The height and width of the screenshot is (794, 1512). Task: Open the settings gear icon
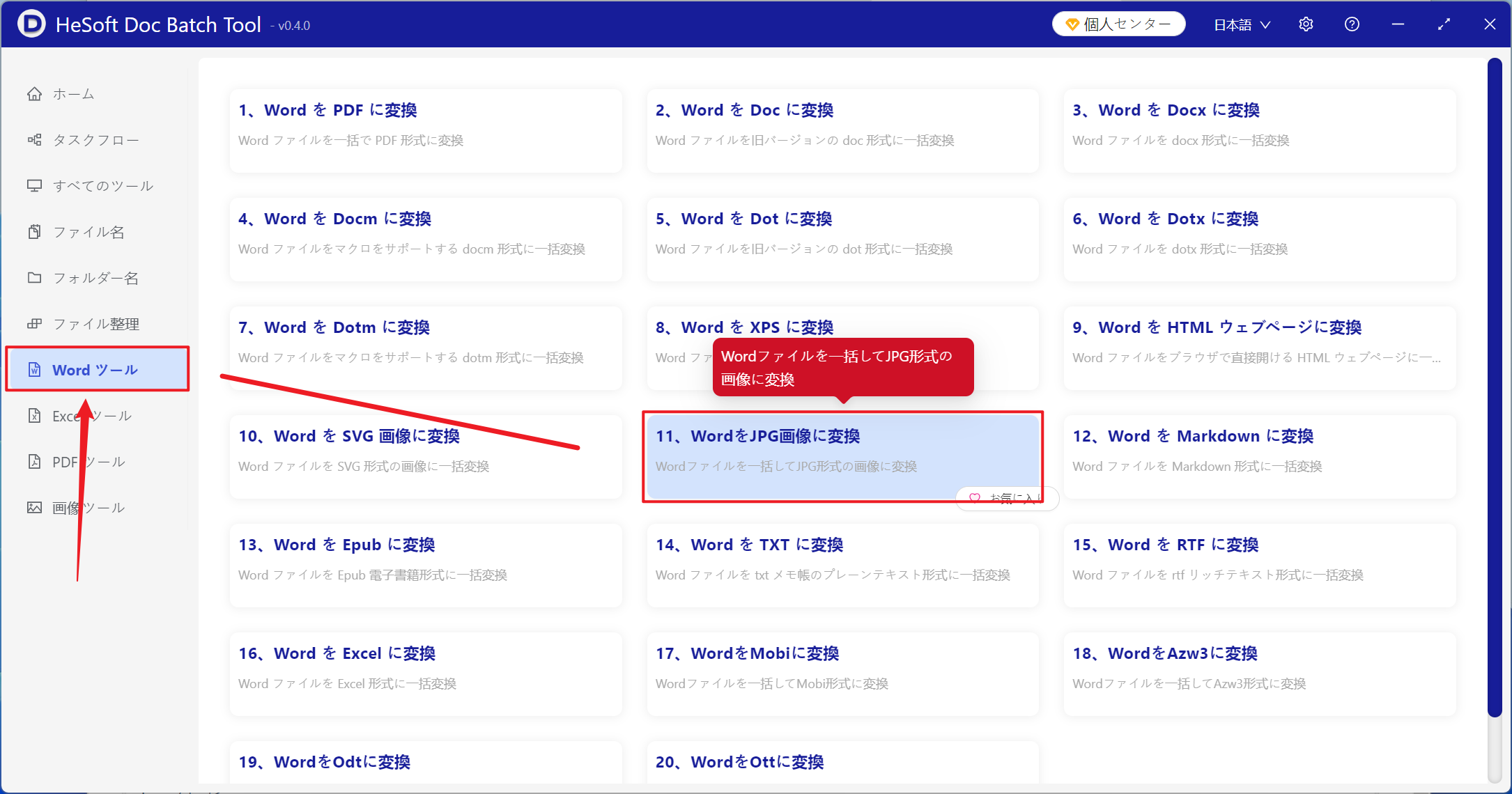[x=1306, y=24]
